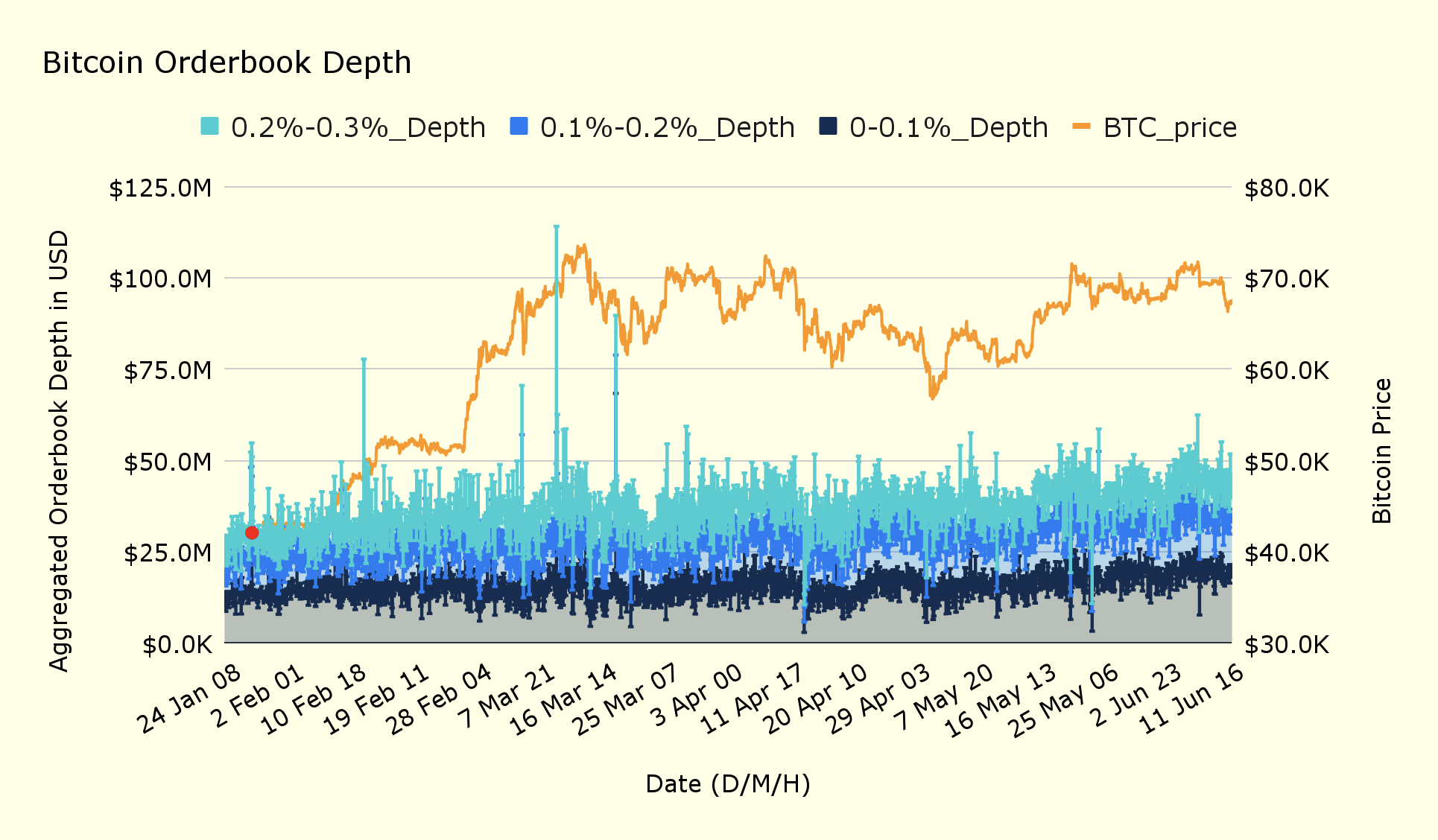Click the $50.0K right axis label
This screenshot has height=840, width=1438.
1287,462
